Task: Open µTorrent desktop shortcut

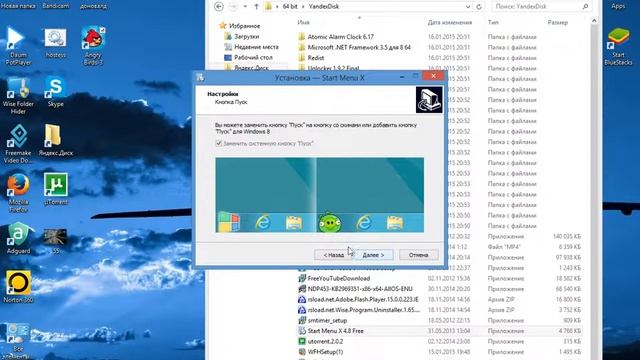Action: 56,189
